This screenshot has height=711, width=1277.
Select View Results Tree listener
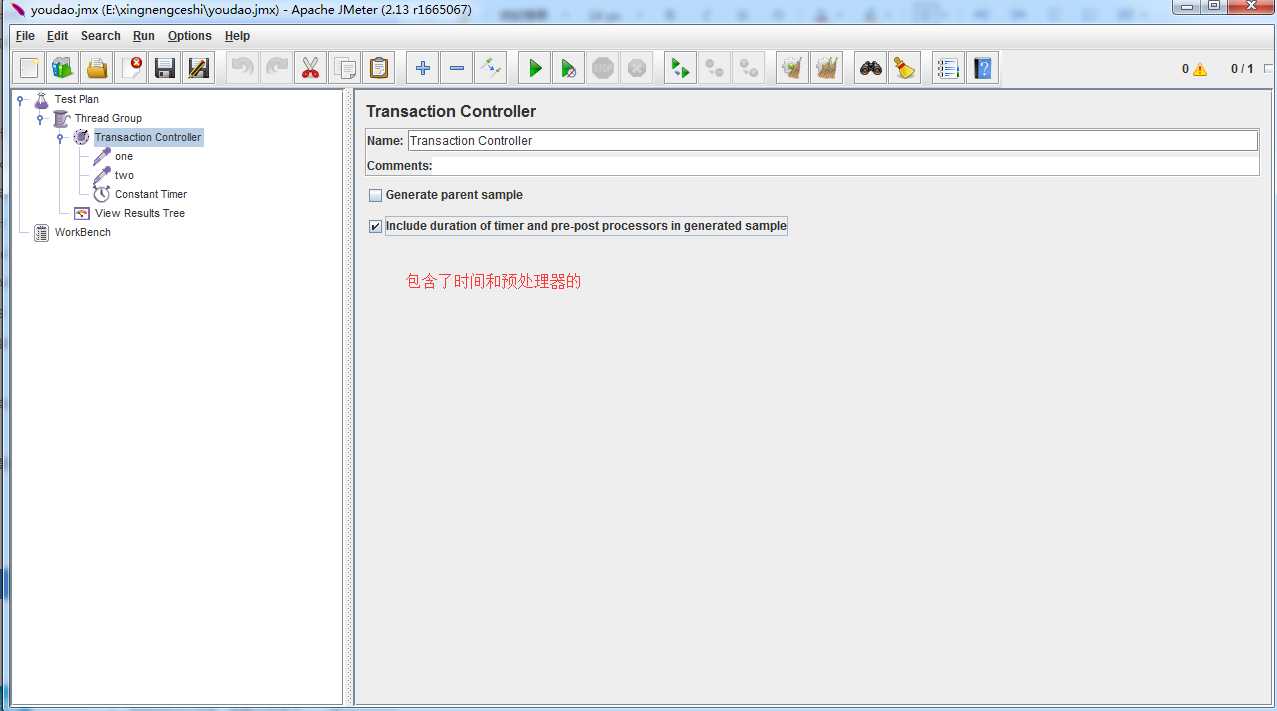(140, 213)
